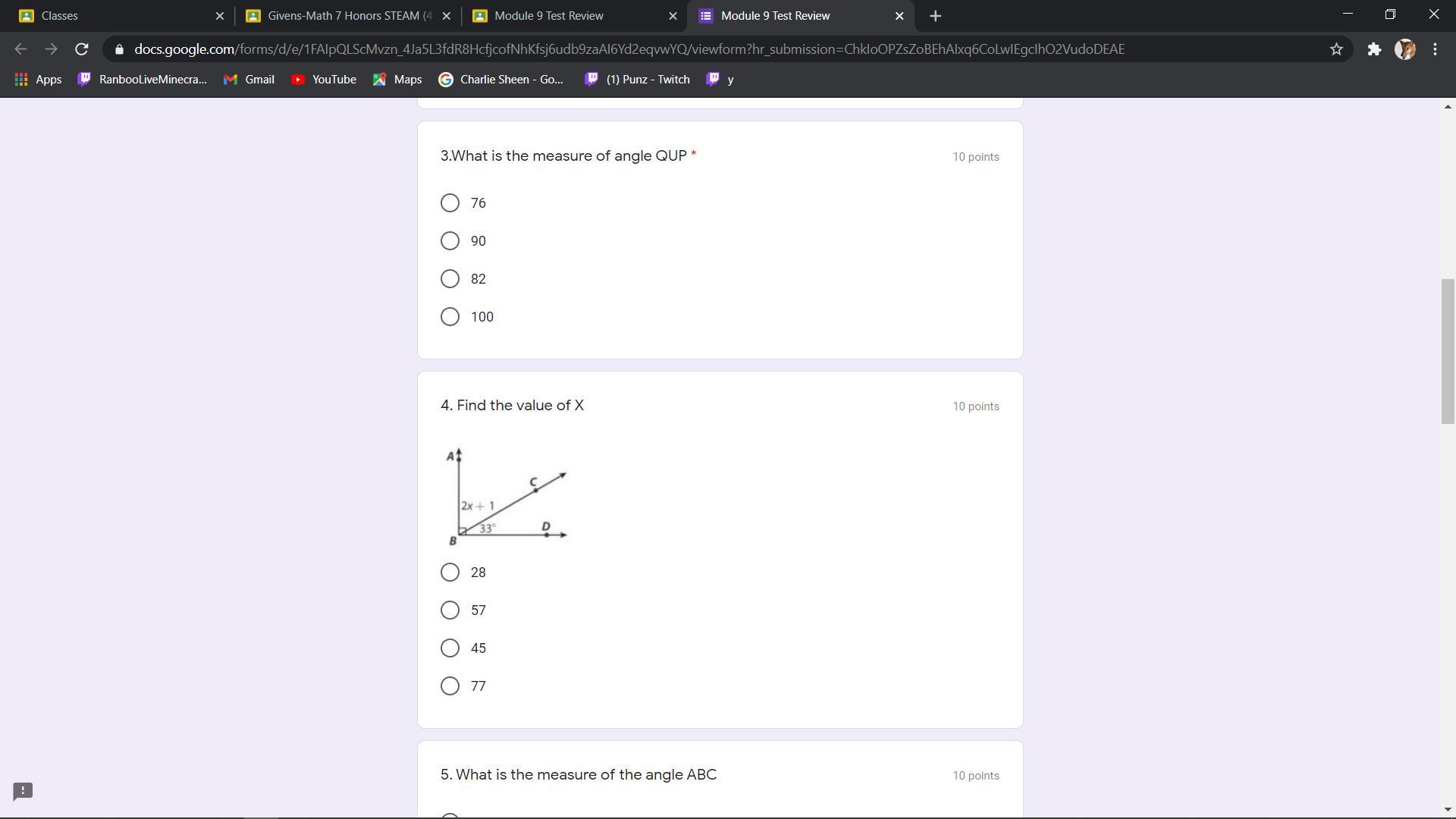Viewport: 1456px width, 819px height.
Task: Reload the page with the refresh icon
Action: pos(82,49)
